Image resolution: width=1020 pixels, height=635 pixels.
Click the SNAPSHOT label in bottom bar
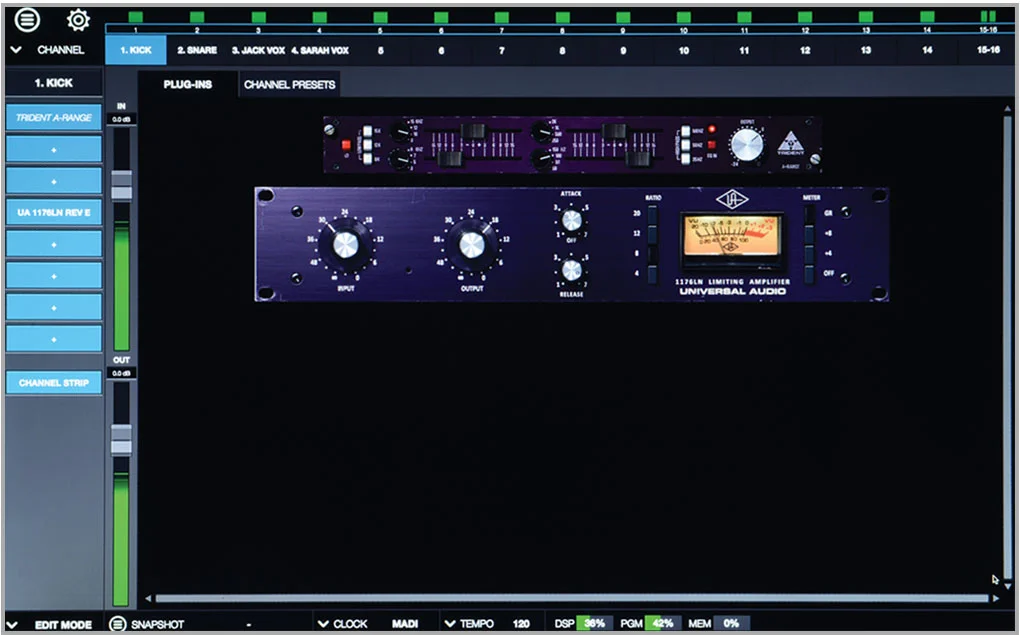click(x=157, y=625)
